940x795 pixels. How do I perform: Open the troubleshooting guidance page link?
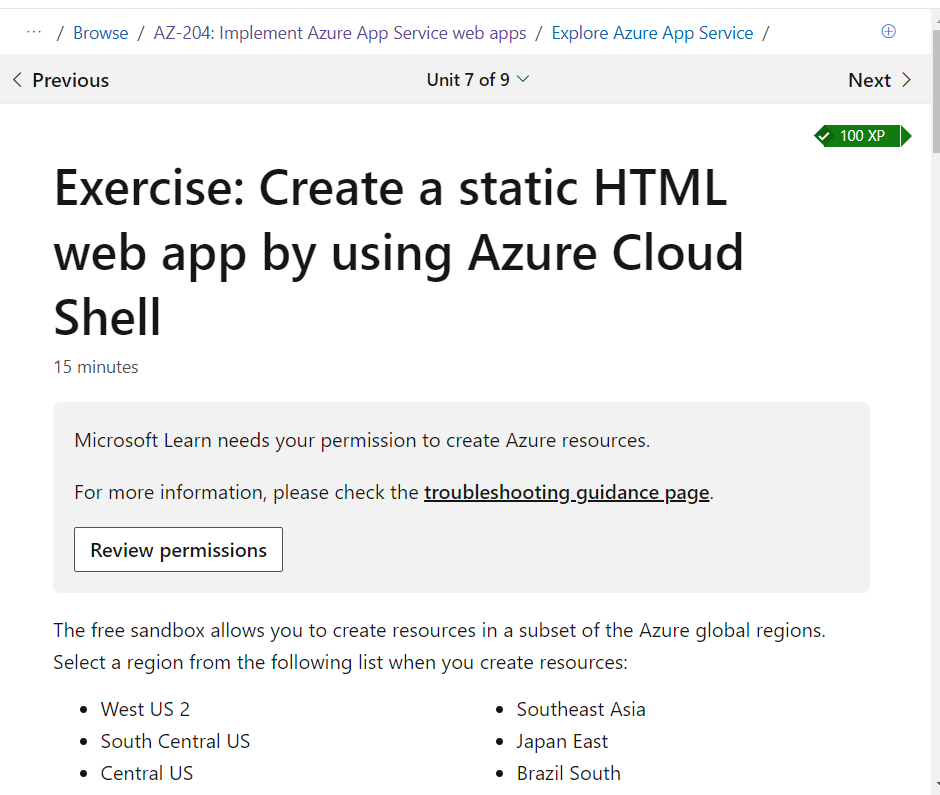566,492
